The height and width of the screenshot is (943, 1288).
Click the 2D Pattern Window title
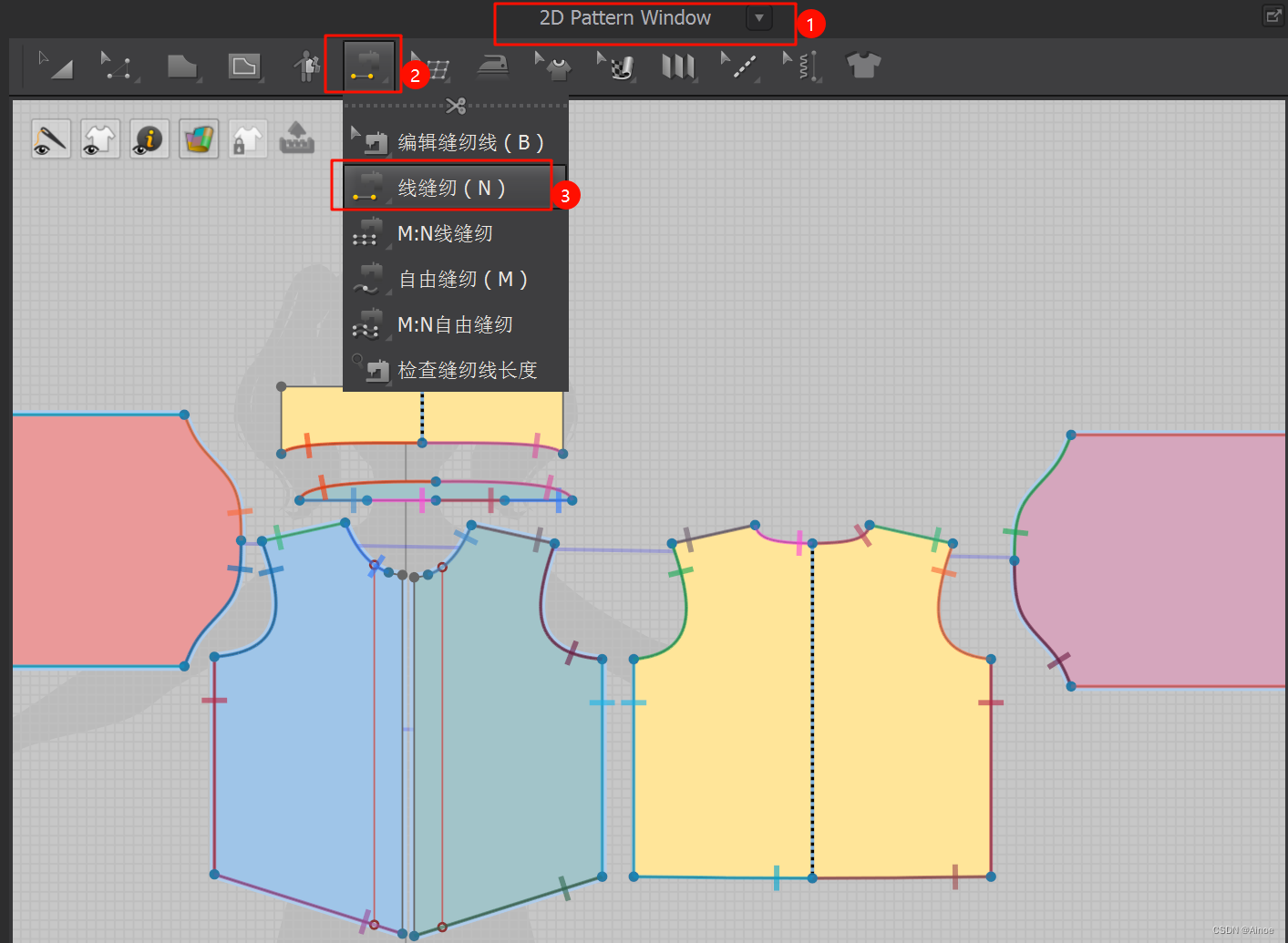tap(625, 18)
